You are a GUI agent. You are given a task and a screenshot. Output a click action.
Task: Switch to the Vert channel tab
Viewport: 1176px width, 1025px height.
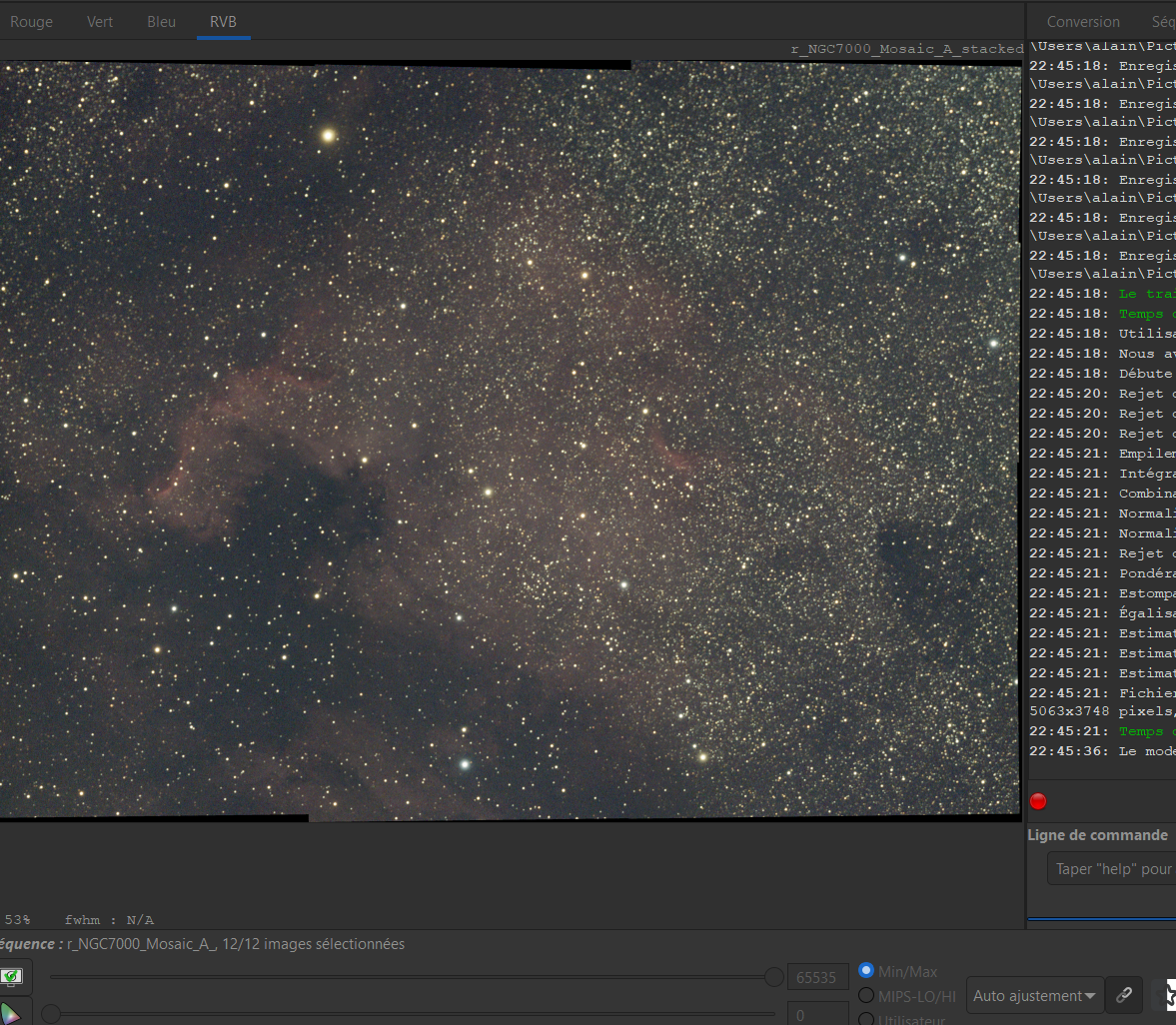[100, 22]
